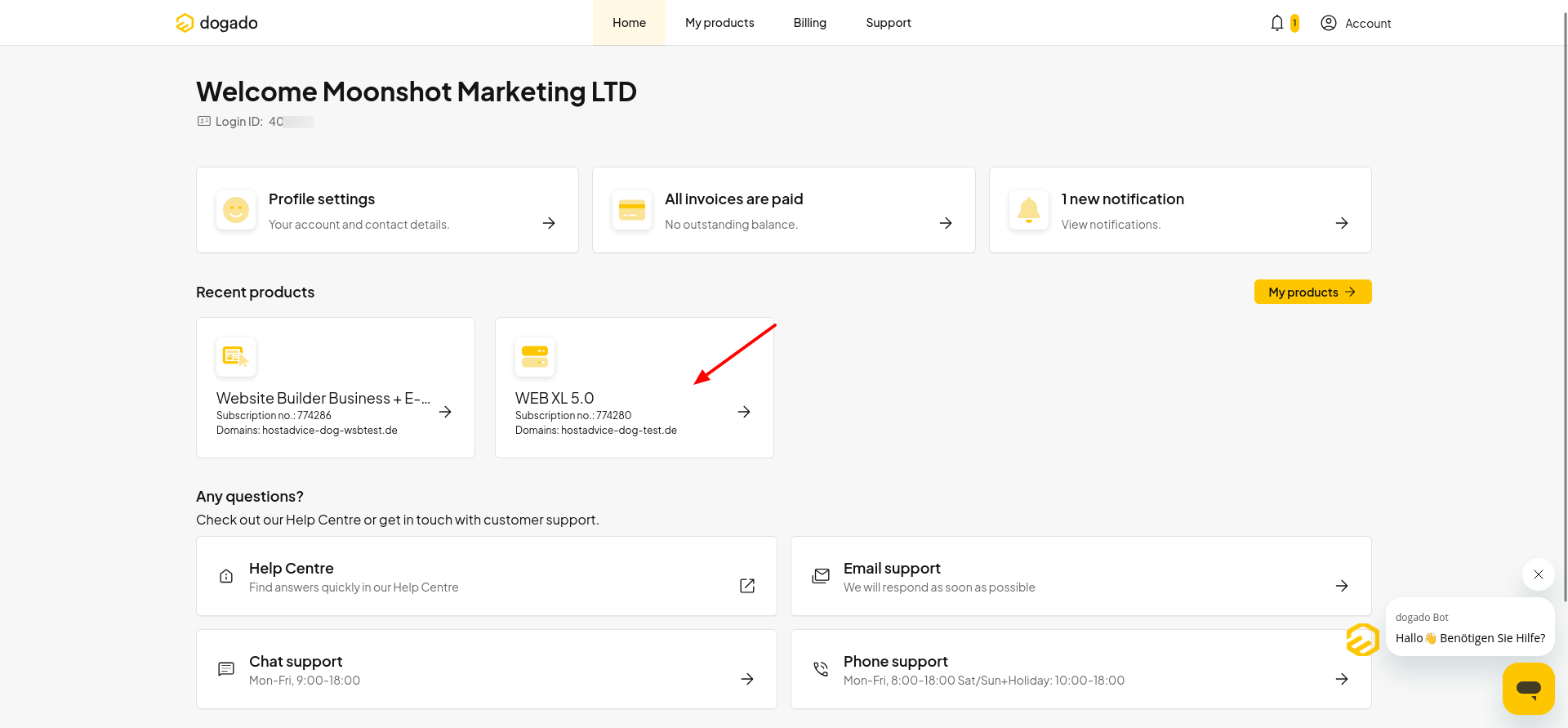This screenshot has width=1568, height=728.
Task: Click 'View notifications.' text
Action: click(x=1111, y=225)
